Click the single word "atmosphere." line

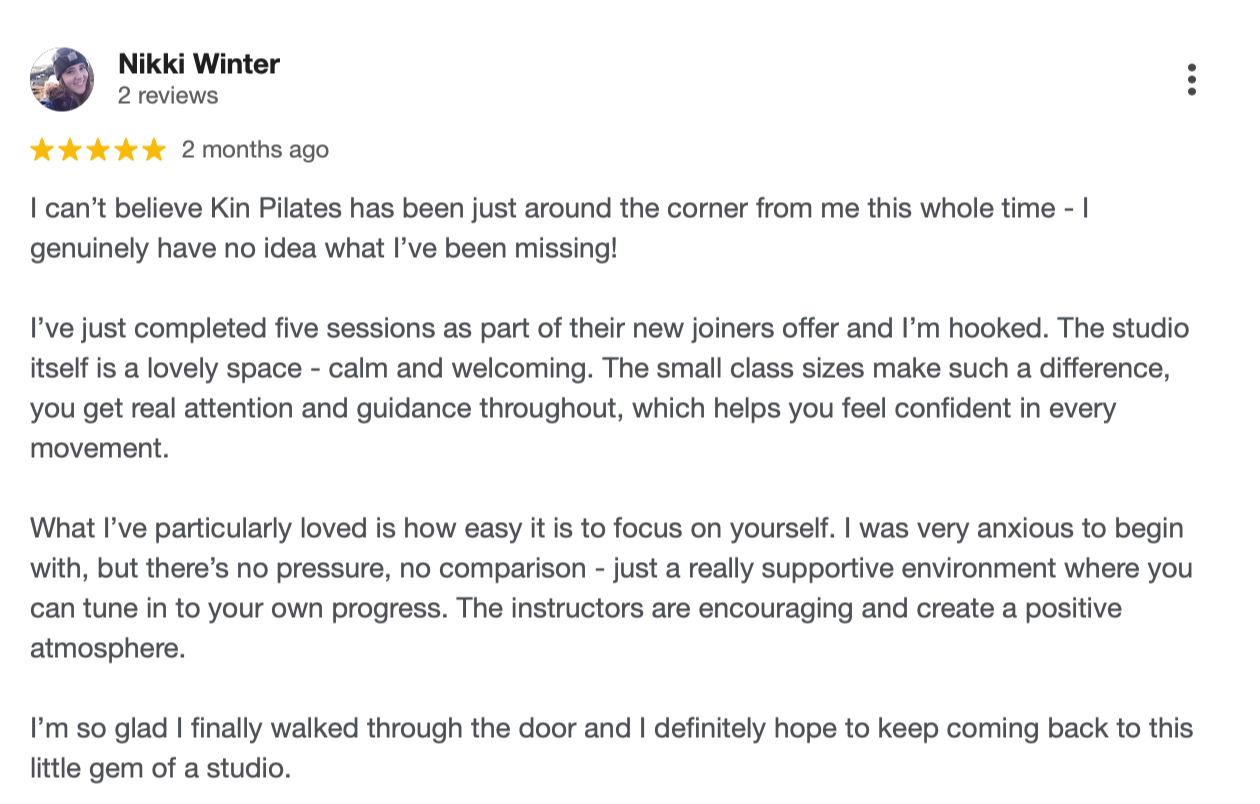pyautogui.click(x=108, y=649)
